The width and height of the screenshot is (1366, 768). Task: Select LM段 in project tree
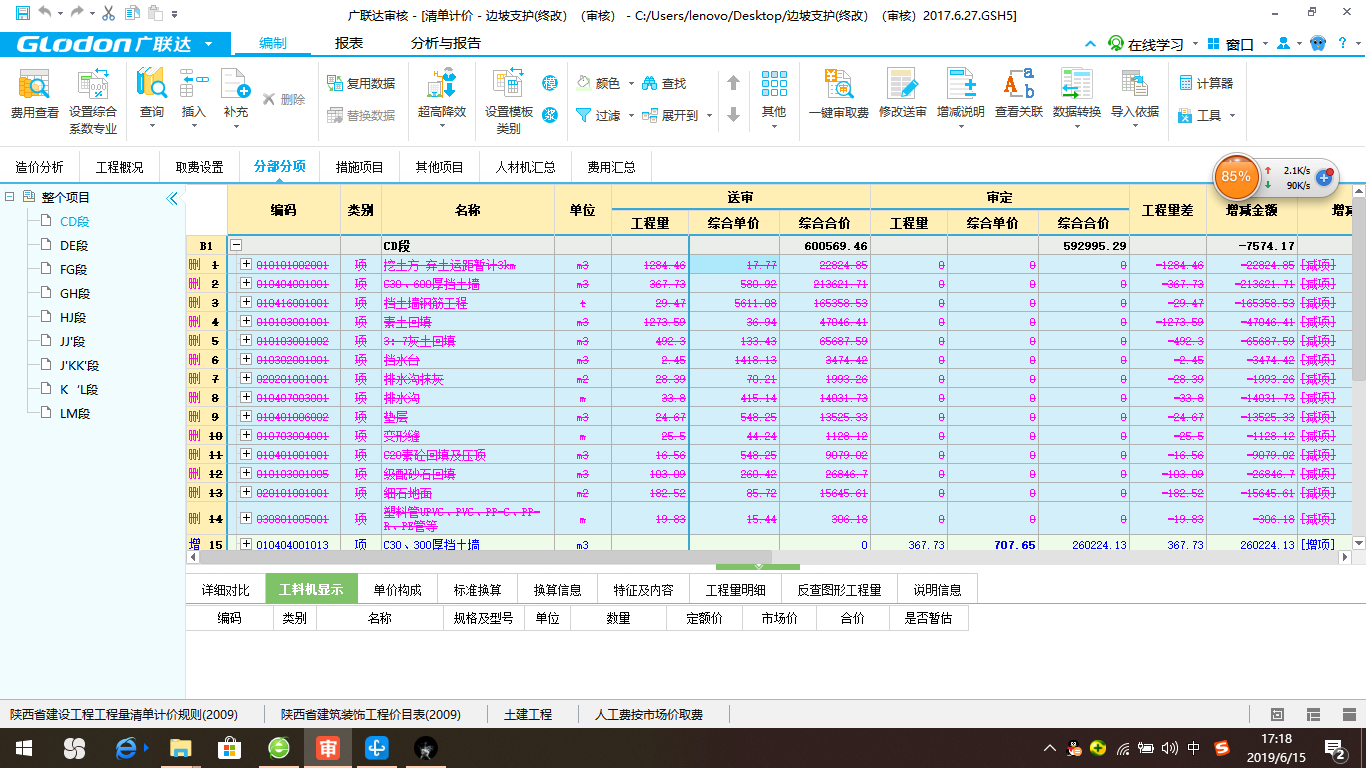[x=75, y=414]
